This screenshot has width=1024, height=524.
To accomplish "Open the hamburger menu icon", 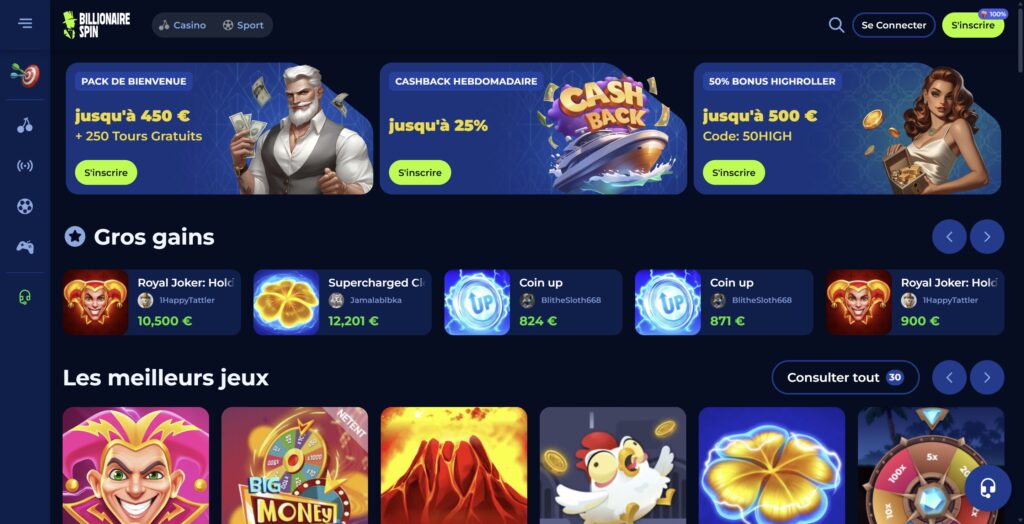I will coord(25,24).
